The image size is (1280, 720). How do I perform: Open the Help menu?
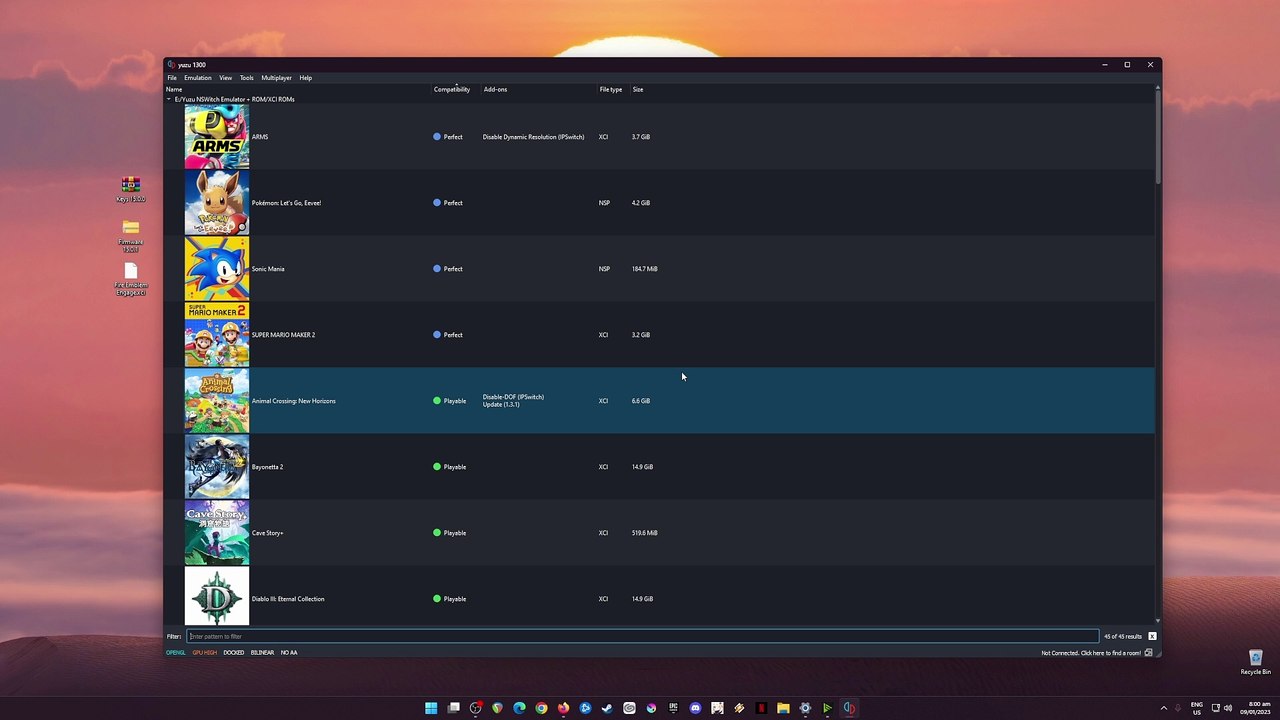pyautogui.click(x=306, y=78)
